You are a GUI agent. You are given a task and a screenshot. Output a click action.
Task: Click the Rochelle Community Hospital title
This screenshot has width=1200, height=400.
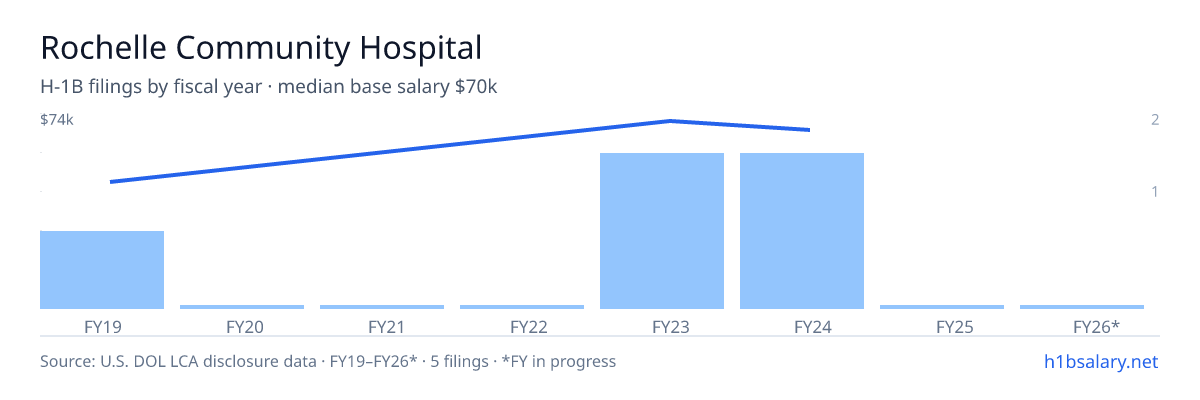click(261, 47)
